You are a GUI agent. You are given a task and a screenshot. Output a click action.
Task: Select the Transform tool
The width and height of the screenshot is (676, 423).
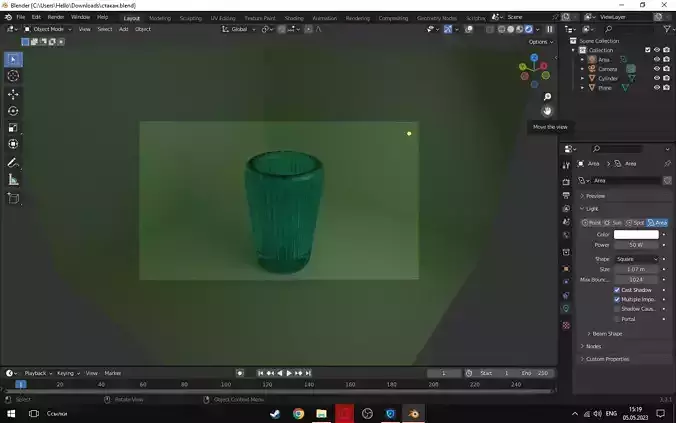(13, 144)
